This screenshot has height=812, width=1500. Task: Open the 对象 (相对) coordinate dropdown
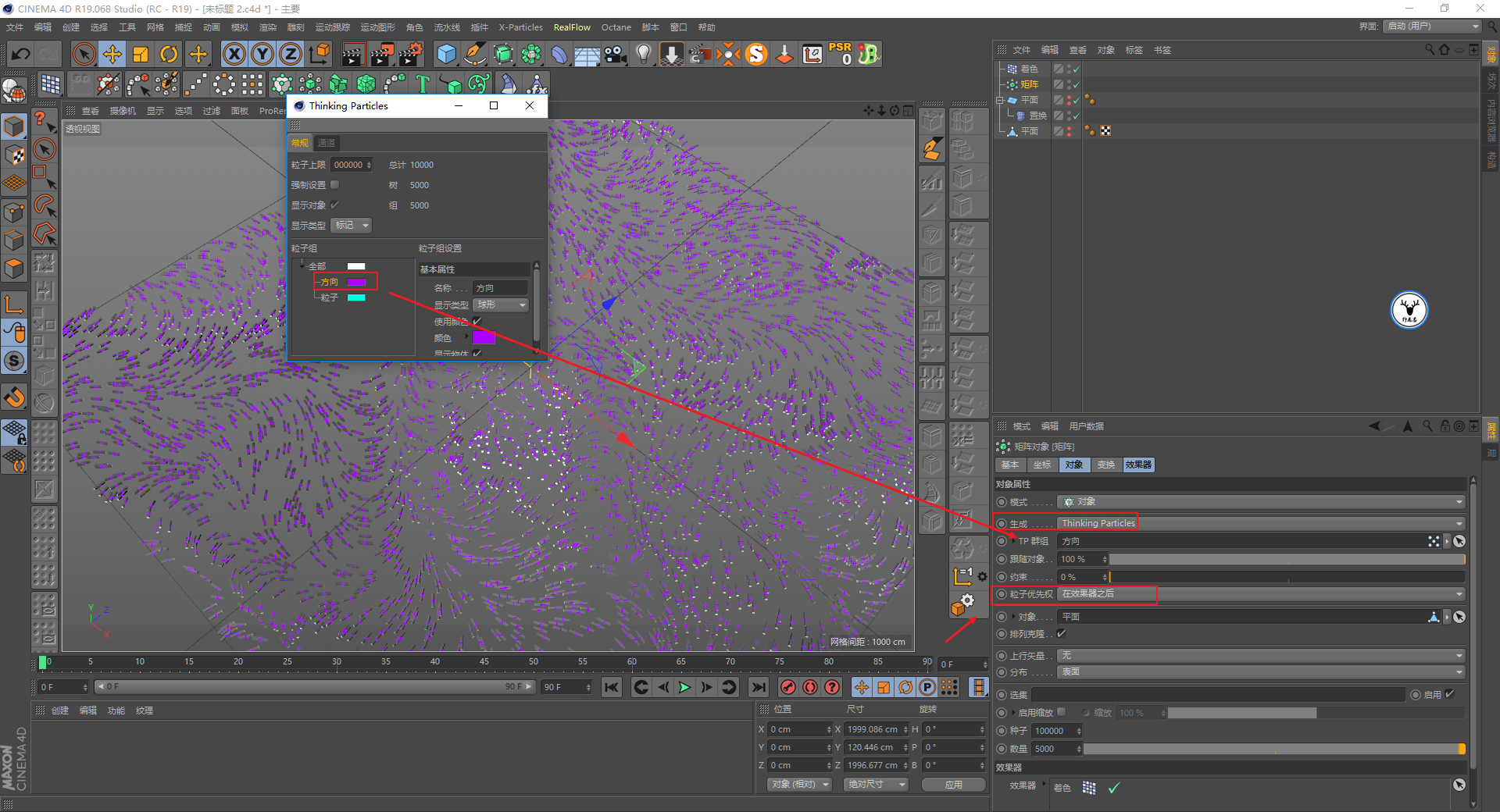pos(798,784)
